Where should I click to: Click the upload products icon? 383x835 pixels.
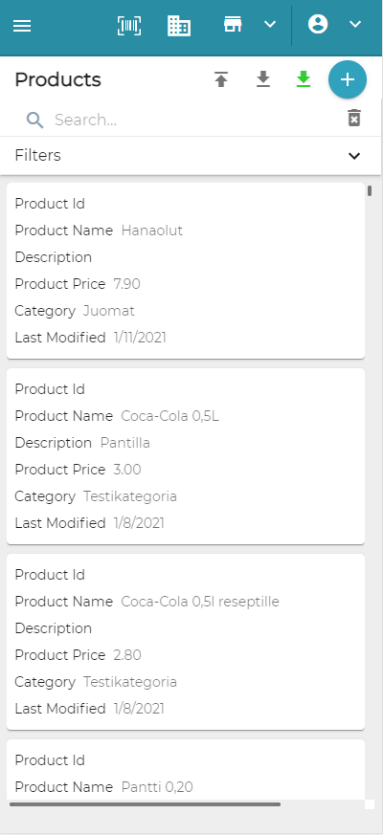[x=221, y=80]
